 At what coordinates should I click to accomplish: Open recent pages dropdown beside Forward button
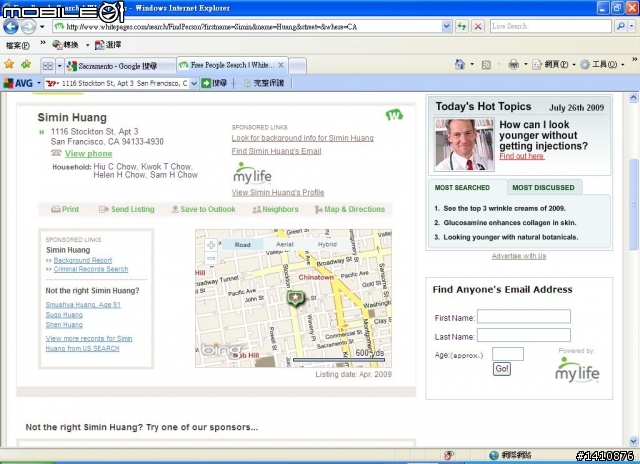tap(42, 27)
